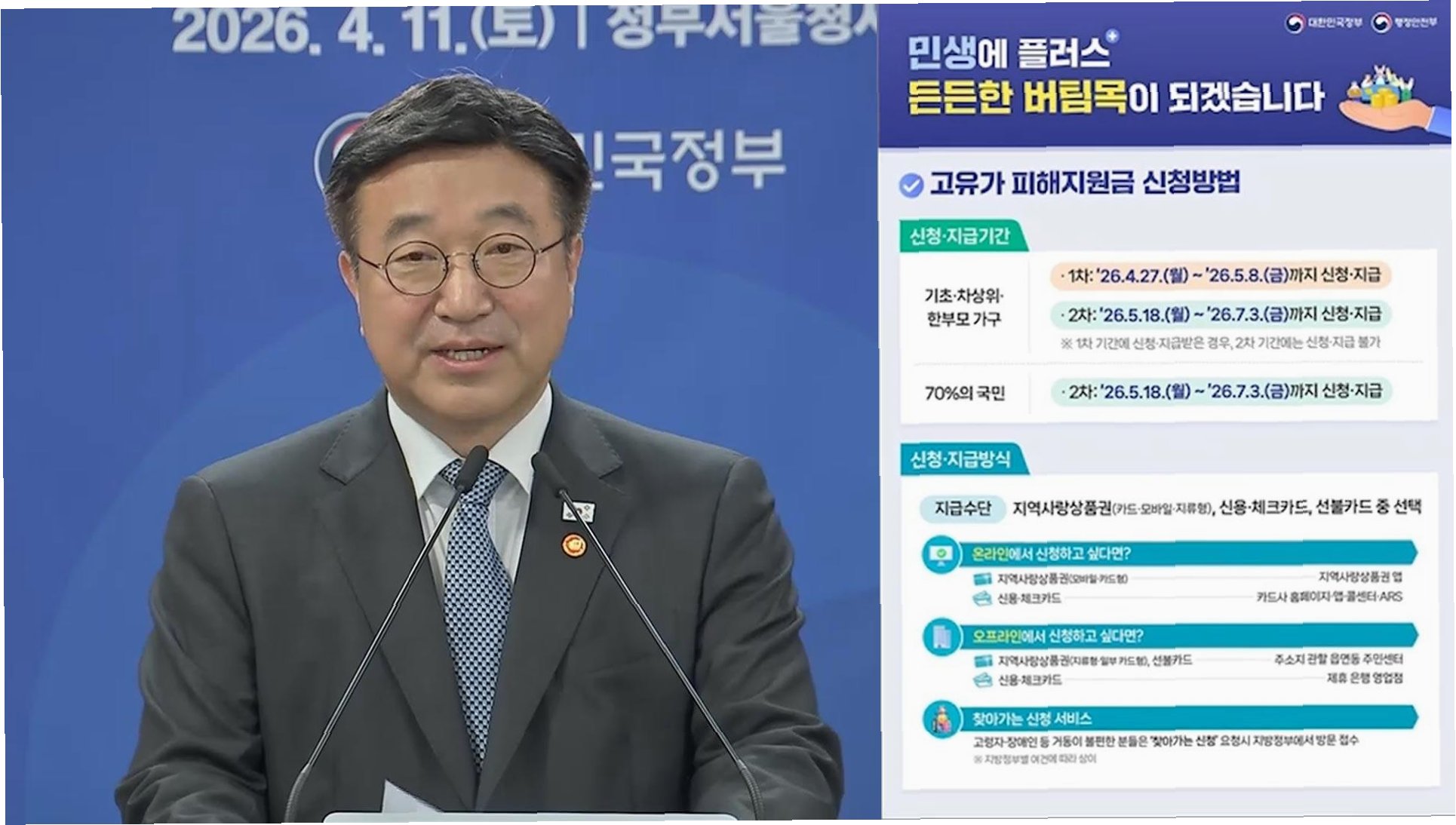Click the orange 1차 '26.4.27 period pill
The image size is (1456, 825).
[x=1220, y=275]
